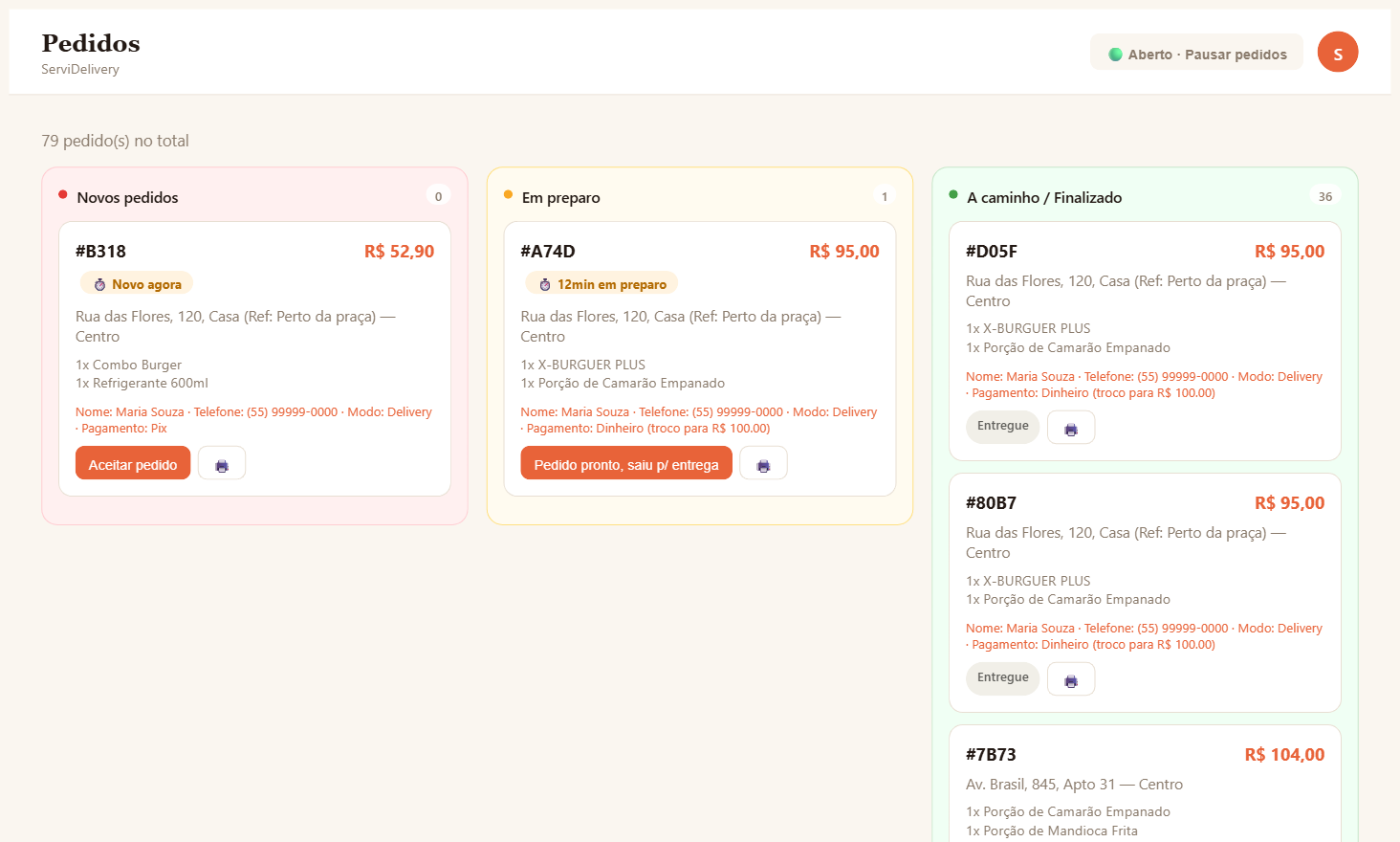
Task: Click 'Entregue' on order #80B7
Action: pyautogui.click(x=1003, y=678)
